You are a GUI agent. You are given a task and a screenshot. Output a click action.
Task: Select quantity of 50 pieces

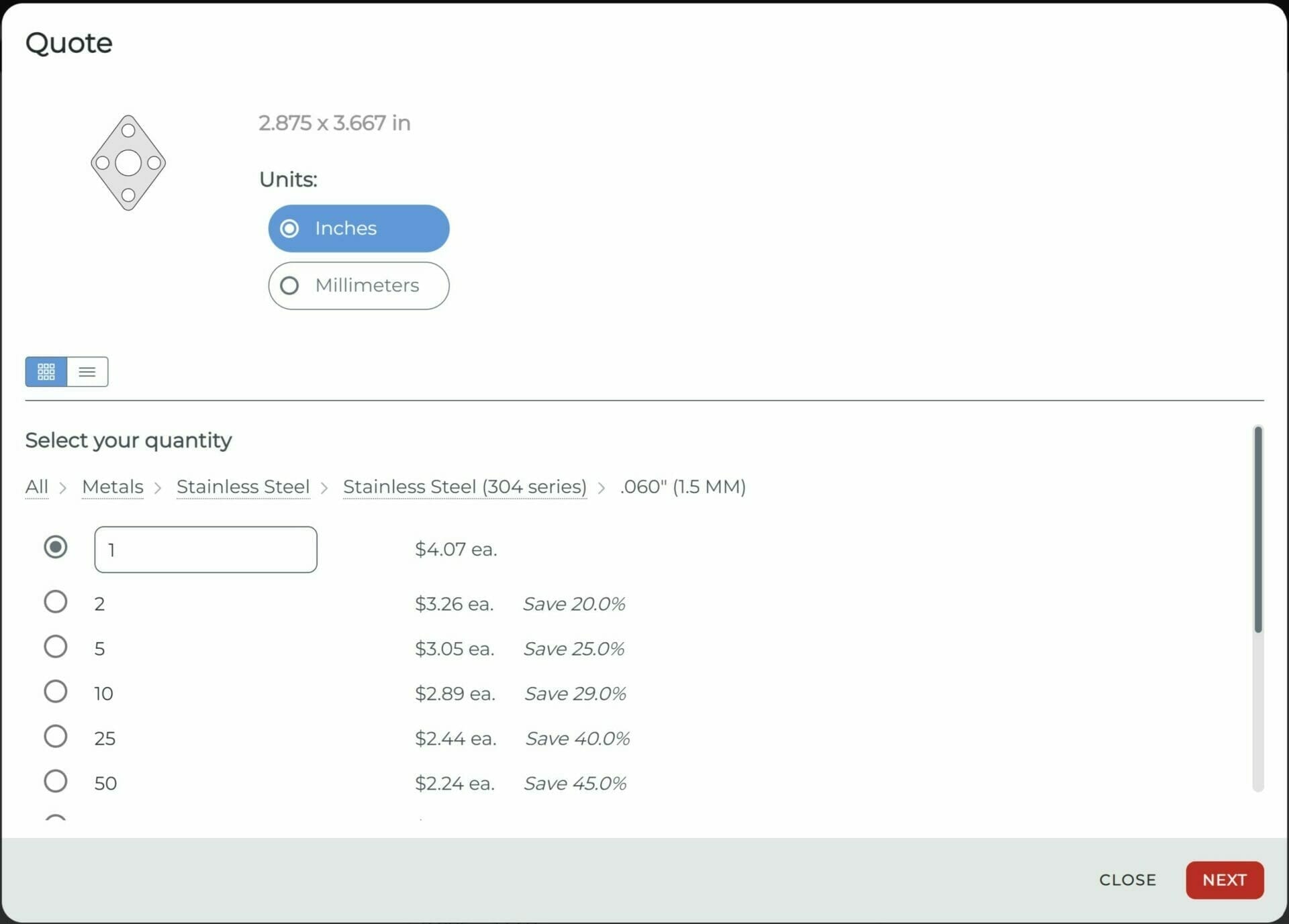[55, 783]
